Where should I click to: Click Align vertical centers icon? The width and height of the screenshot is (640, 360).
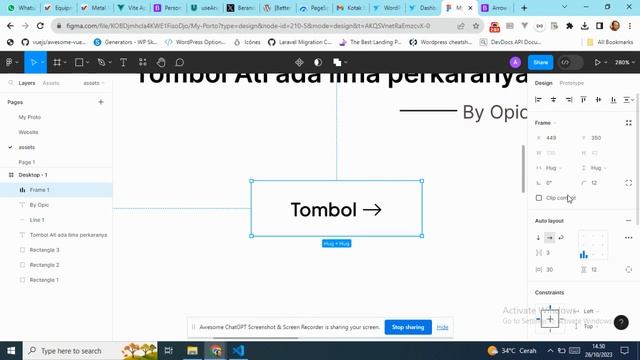598,100
